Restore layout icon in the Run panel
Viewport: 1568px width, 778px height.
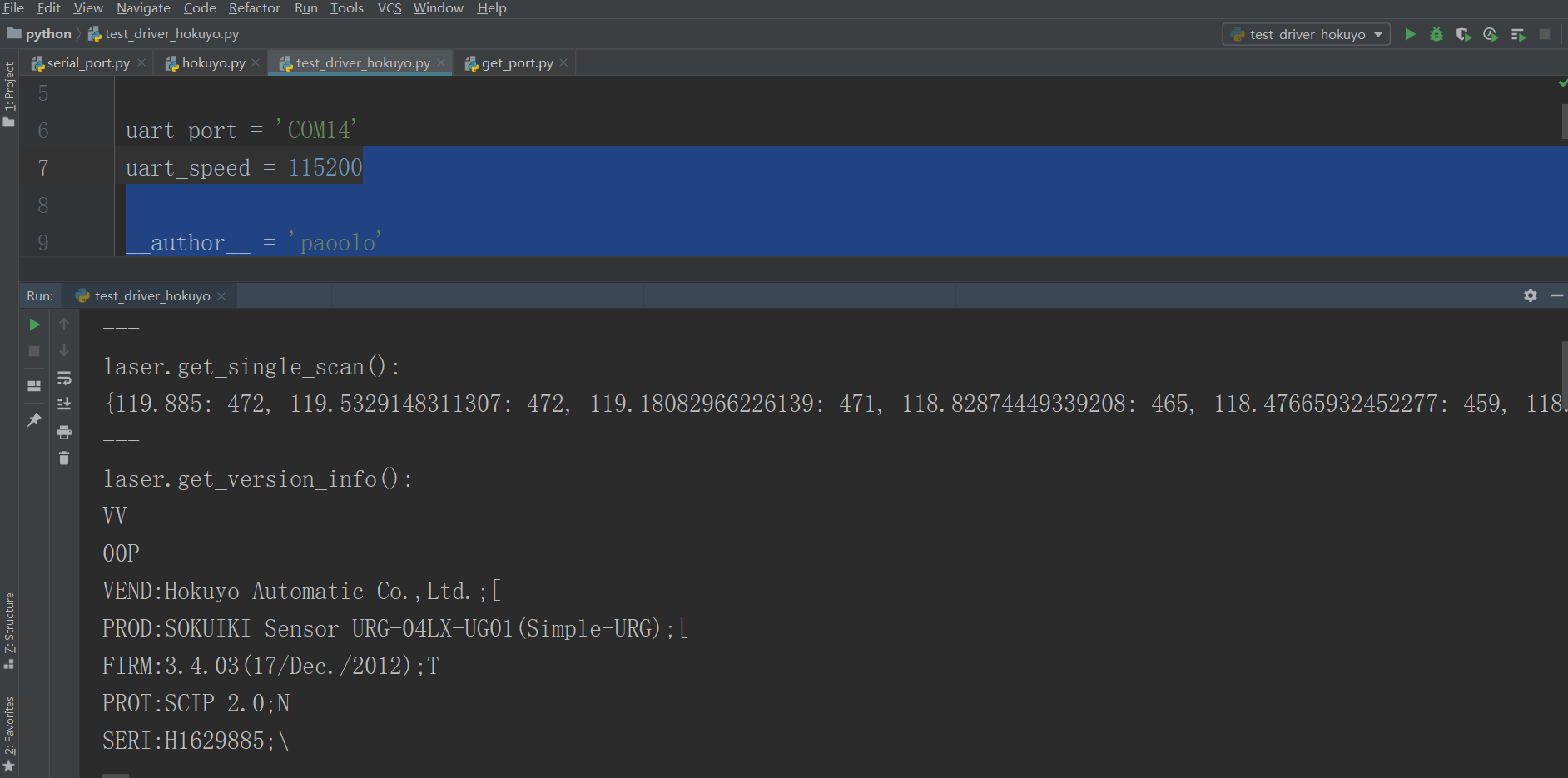tap(34, 386)
